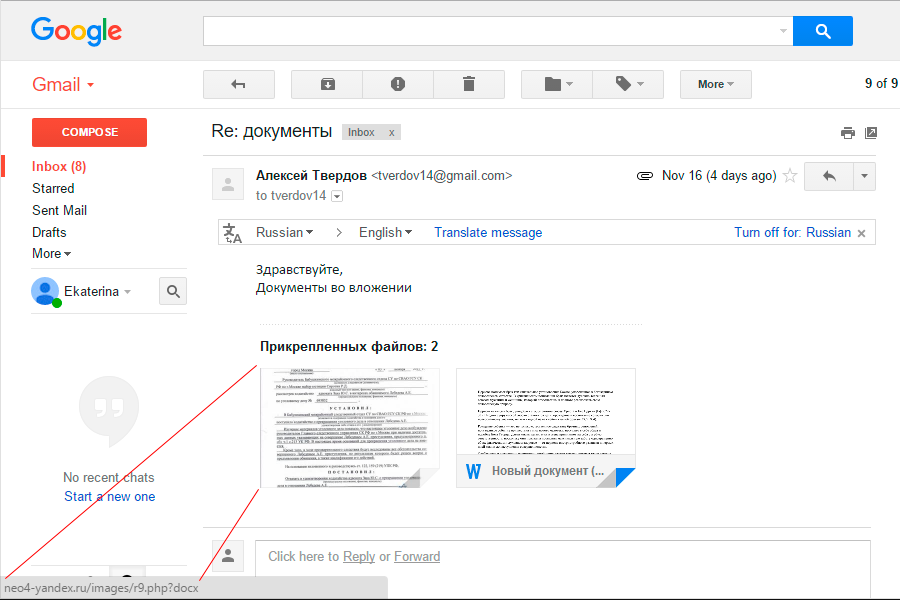Reply with arrow button in message header
The height and width of the screenshot is (600, 900).
pyautogui.click(x=829, y=176)
